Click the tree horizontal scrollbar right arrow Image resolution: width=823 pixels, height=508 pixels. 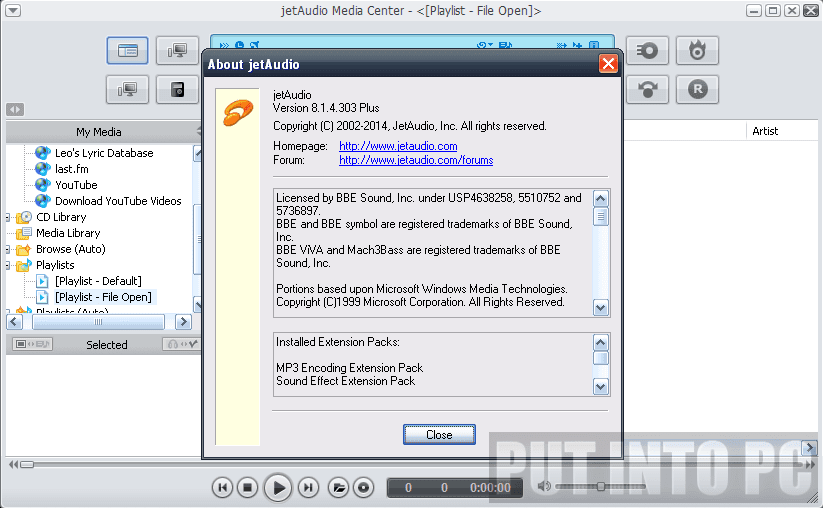tap(183, 322)
